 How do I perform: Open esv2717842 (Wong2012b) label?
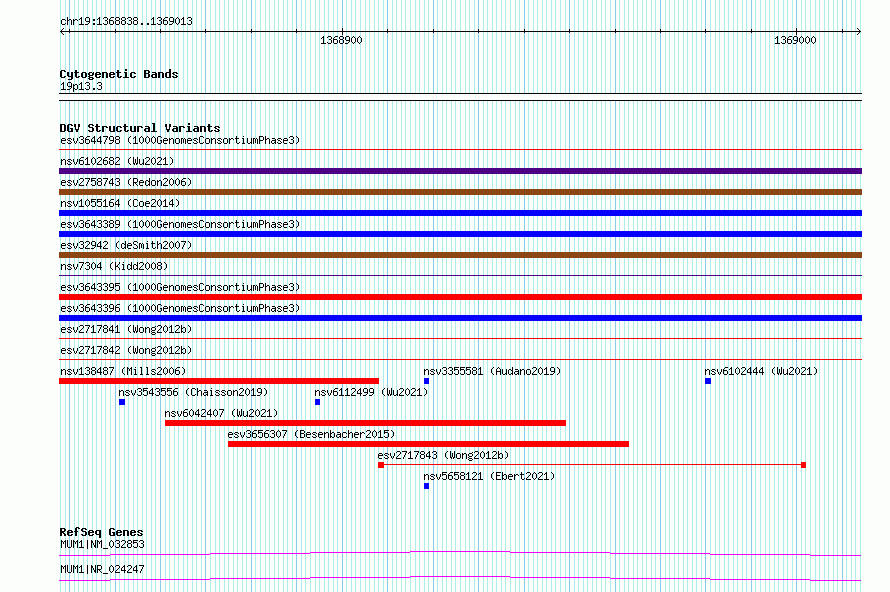126,350
